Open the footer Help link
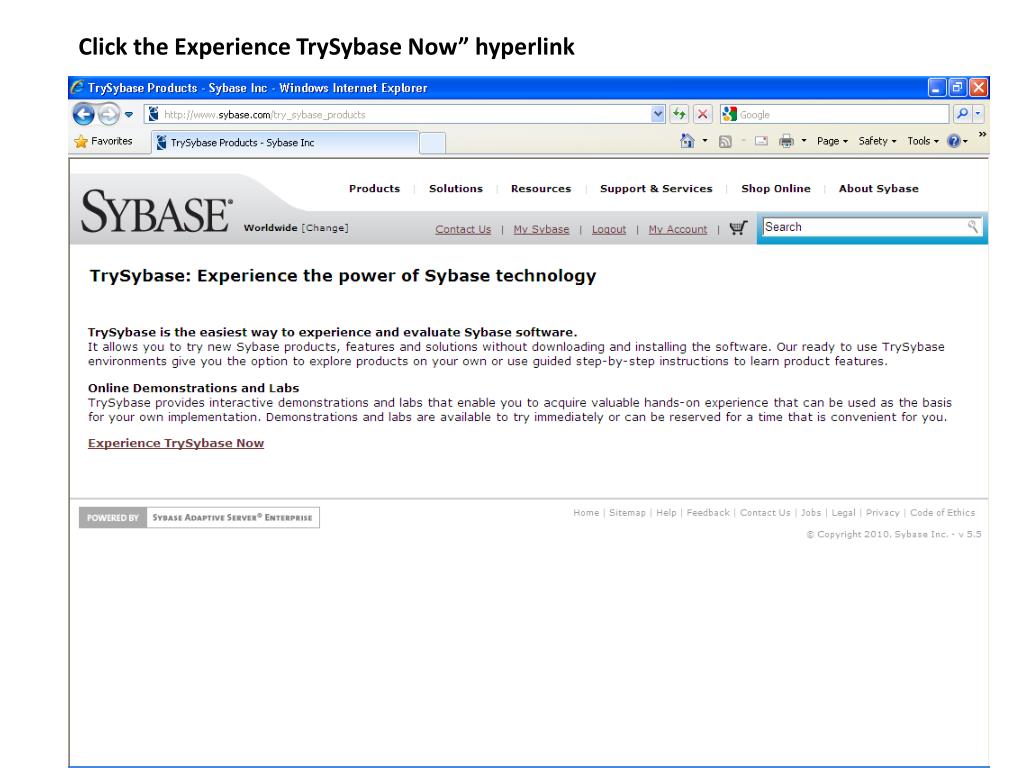The image size is (1024, 768). tap(666, 513)
